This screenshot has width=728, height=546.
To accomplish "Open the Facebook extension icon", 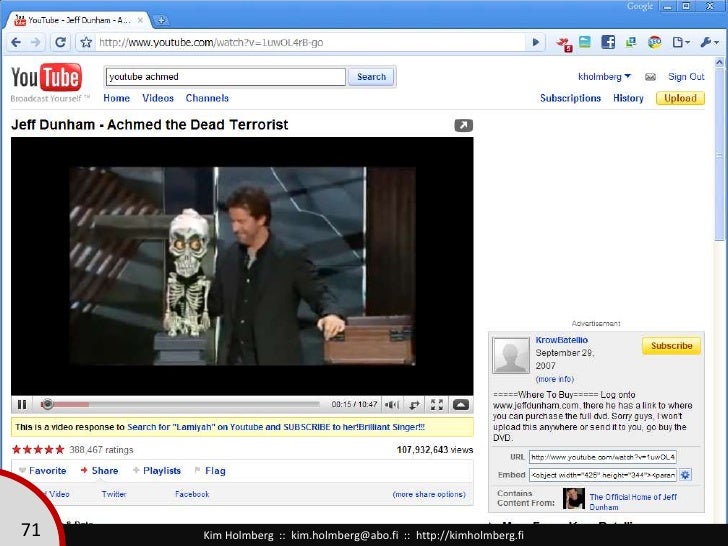I will pyautogui.click(x=608, y=42).
